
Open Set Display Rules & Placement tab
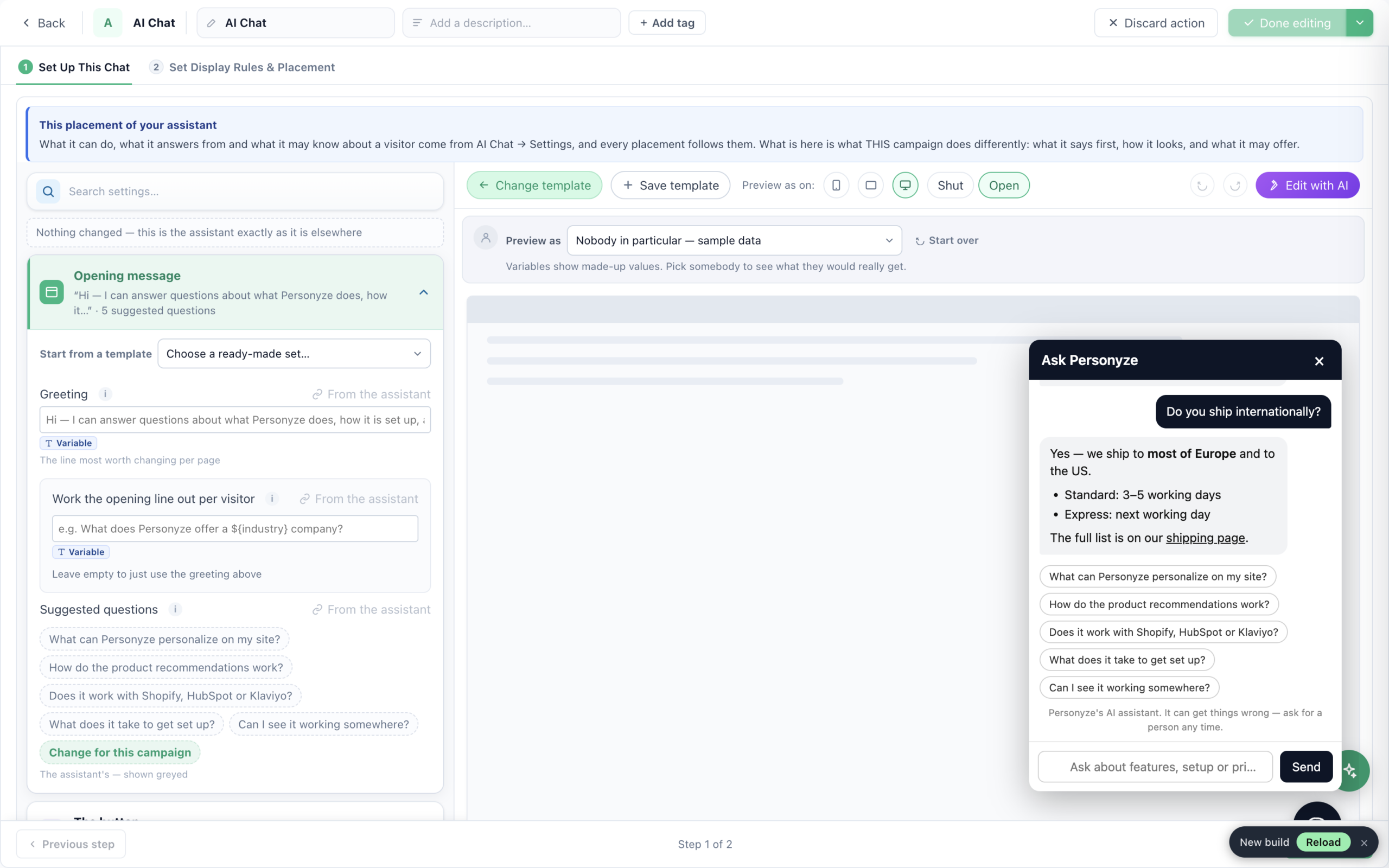click(241, 67)
